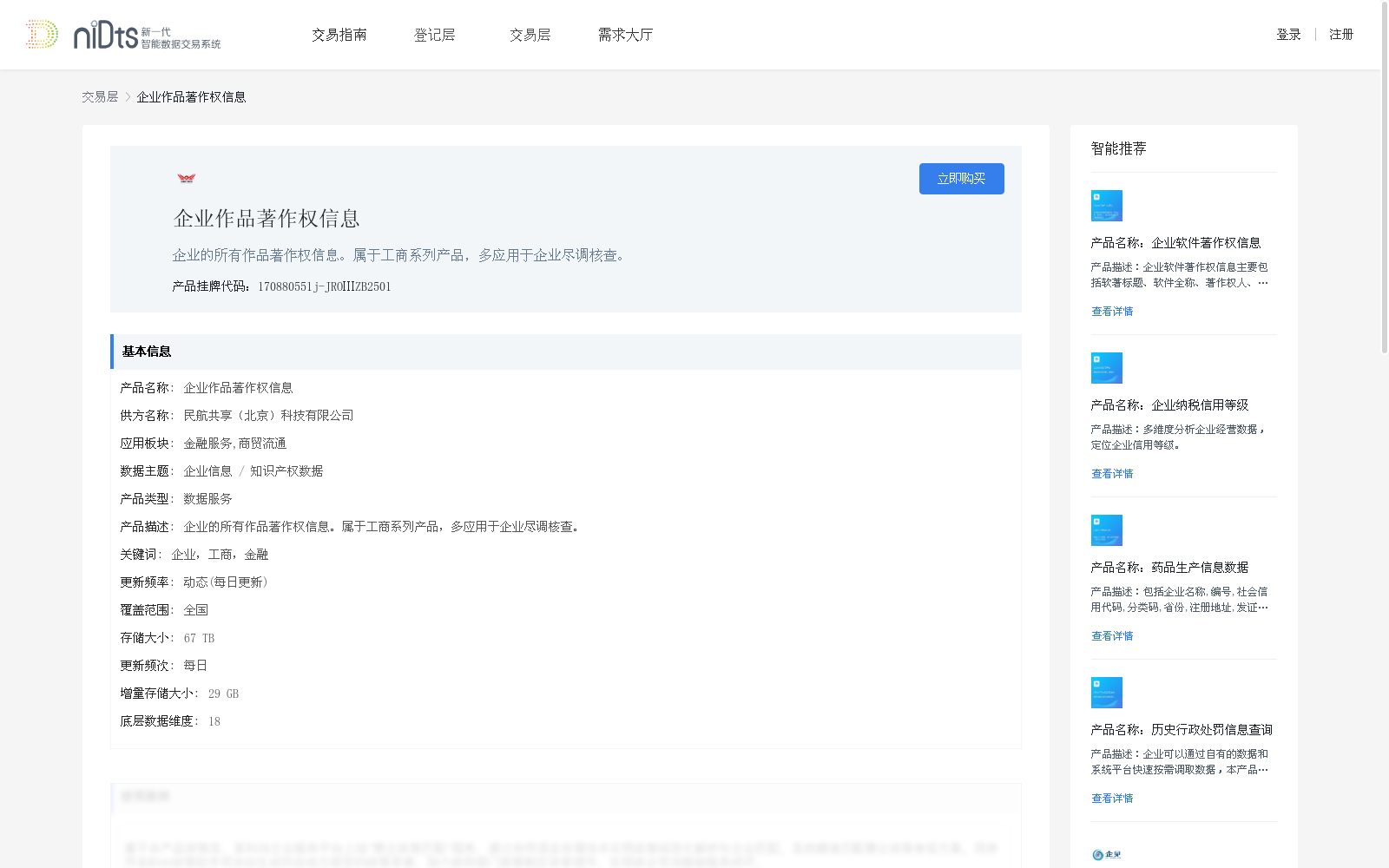Open thumbnail of 药品生产信息数据 recommendation
Image resolution: width=1389 pixels, height=868 pixels.
point(1107,530)
